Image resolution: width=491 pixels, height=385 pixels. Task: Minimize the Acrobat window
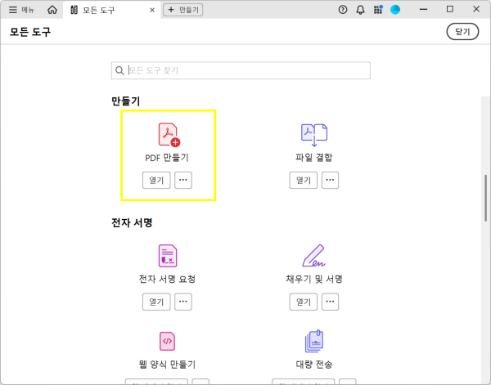click(423, 10)
